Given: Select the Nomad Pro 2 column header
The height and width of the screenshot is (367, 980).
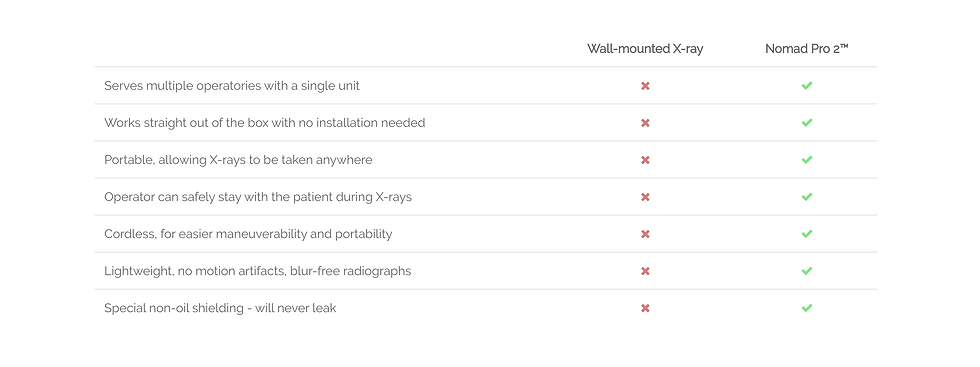Looking at the screenshot, I should (807, 49).
